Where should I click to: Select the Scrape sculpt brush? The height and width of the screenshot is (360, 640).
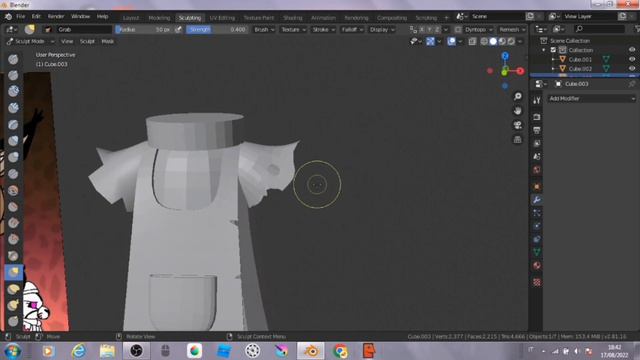[13, 239]
